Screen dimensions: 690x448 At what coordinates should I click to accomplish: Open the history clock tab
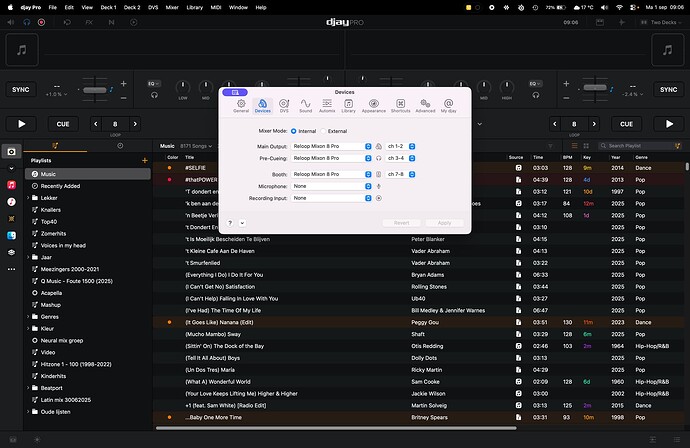click(x=120, y=146)
